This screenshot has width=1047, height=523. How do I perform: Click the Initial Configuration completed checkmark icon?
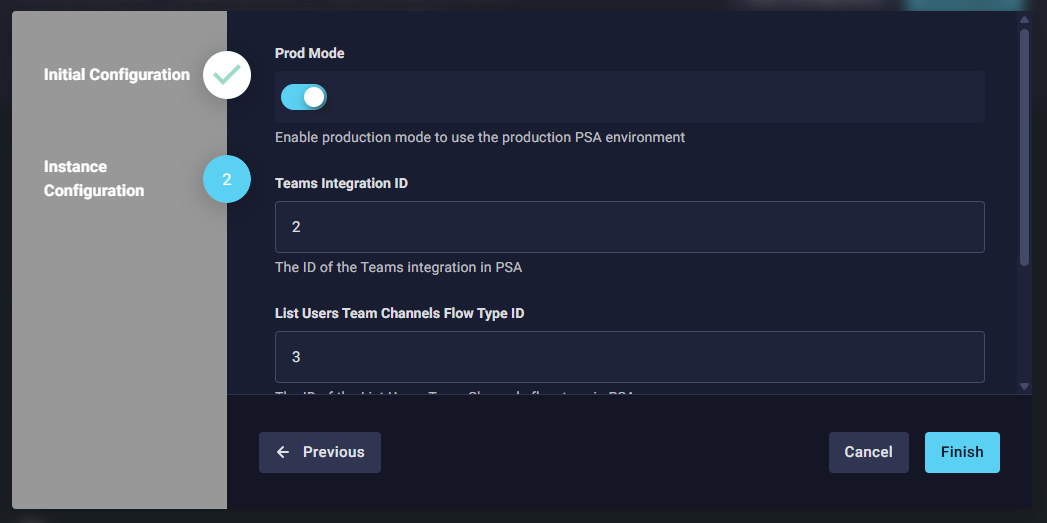[x=227, y=75]
